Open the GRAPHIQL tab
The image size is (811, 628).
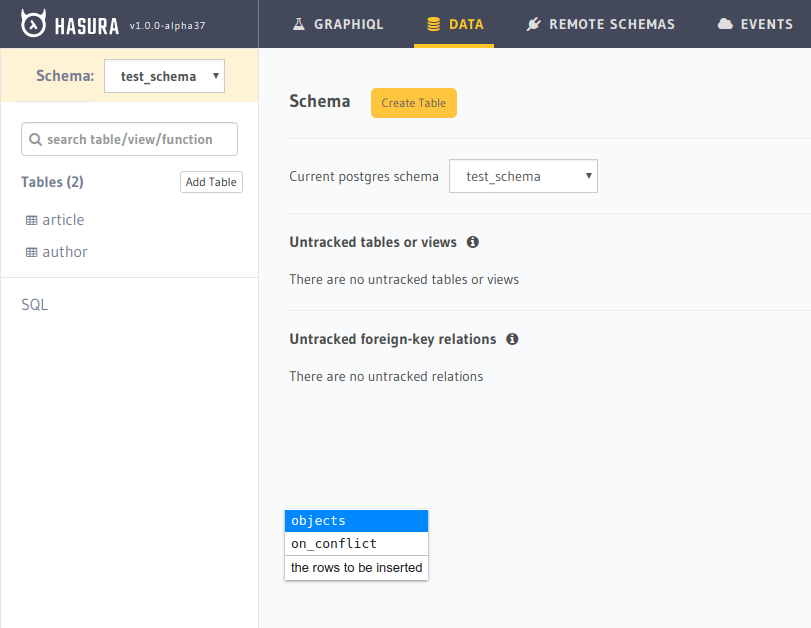click(338, 24)
